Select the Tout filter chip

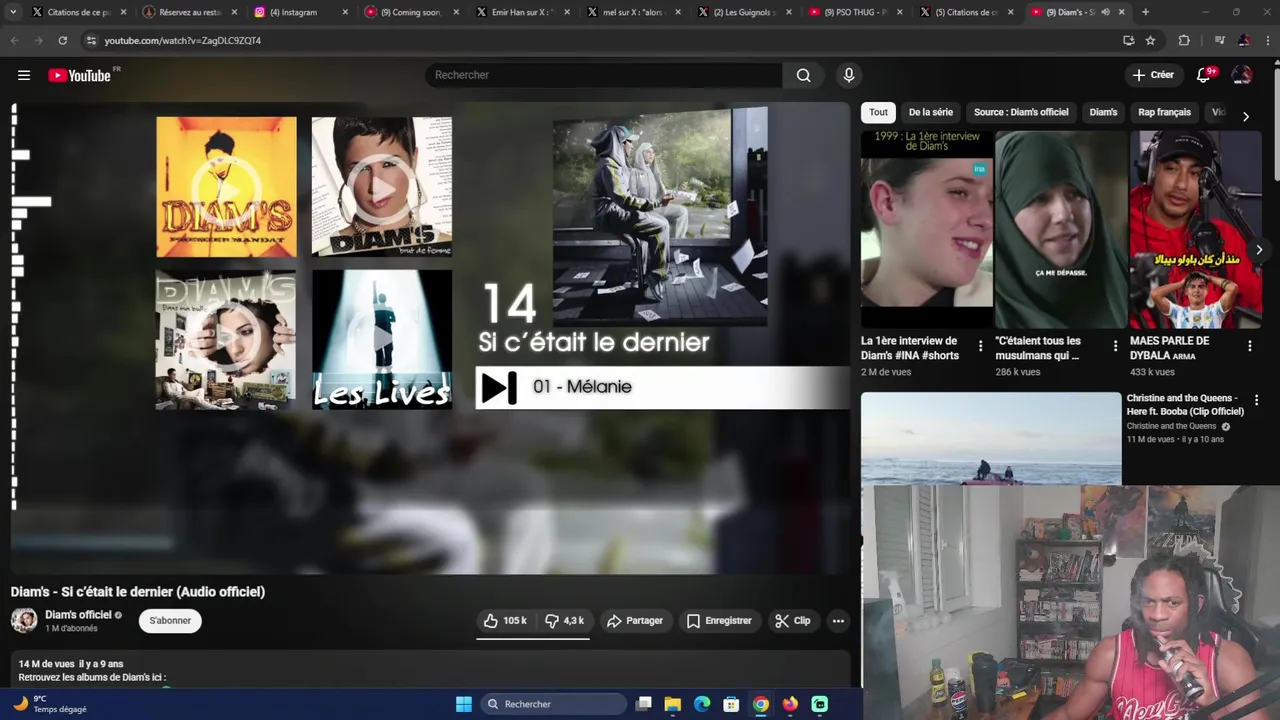(878, 112)
